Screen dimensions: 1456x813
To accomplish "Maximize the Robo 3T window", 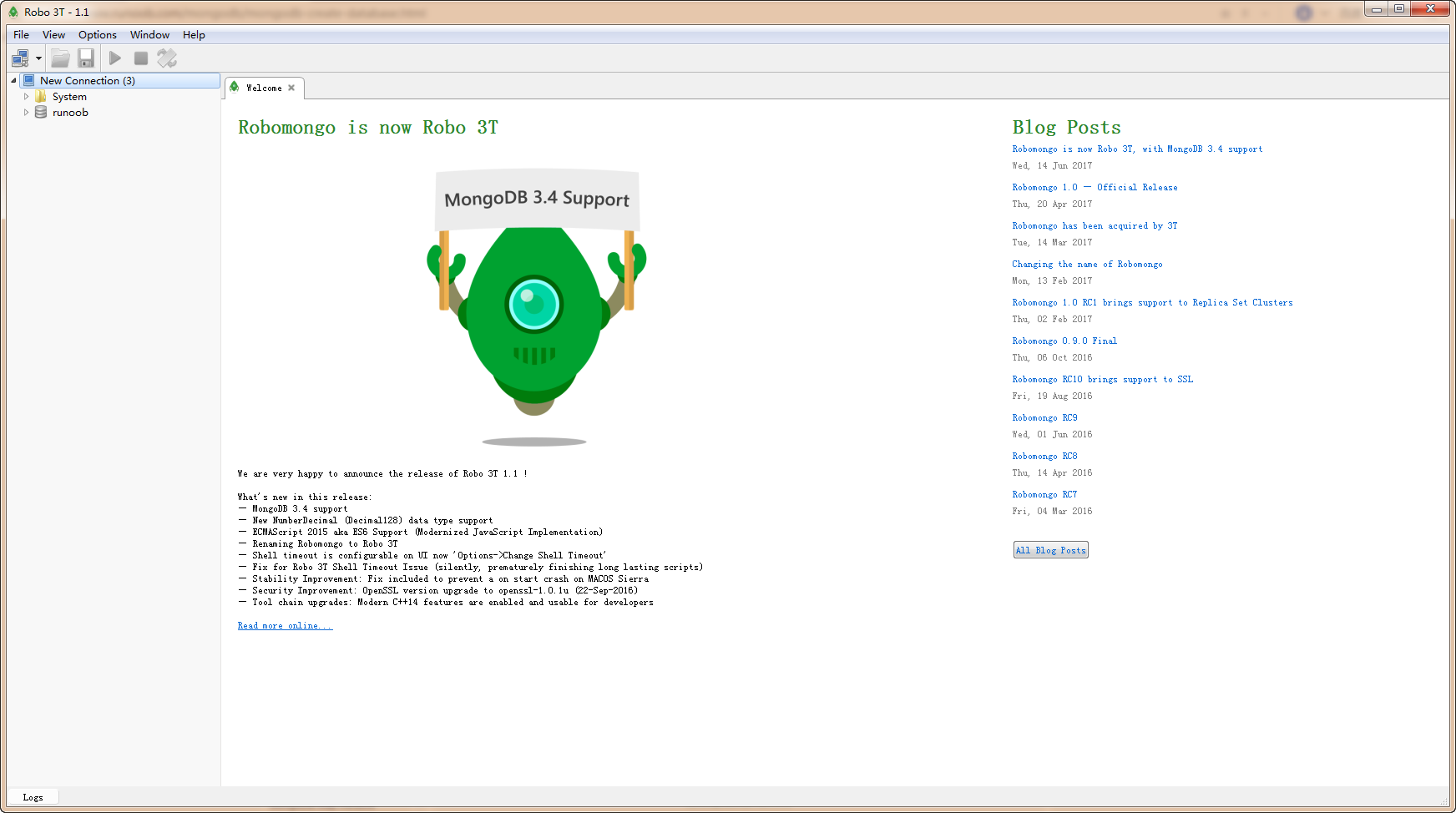I will tap(1398, 9).
